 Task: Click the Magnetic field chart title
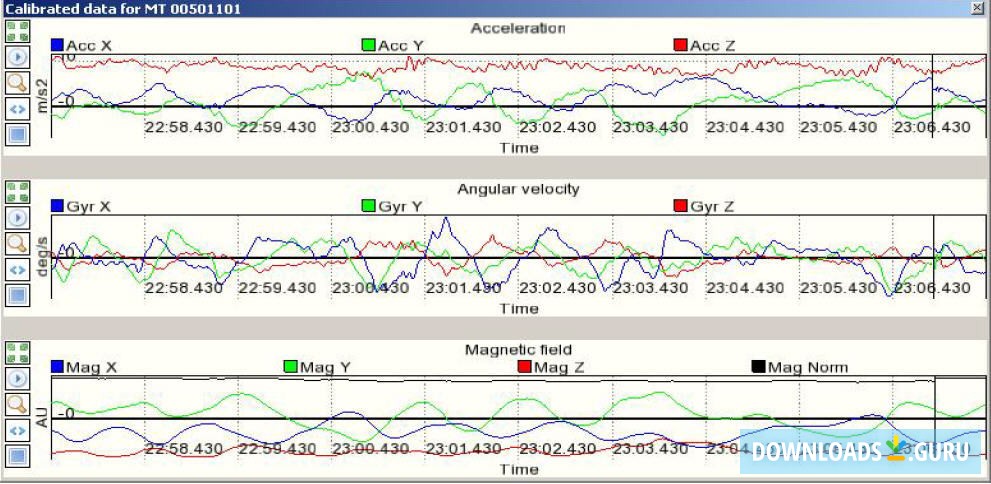point(518,349)
